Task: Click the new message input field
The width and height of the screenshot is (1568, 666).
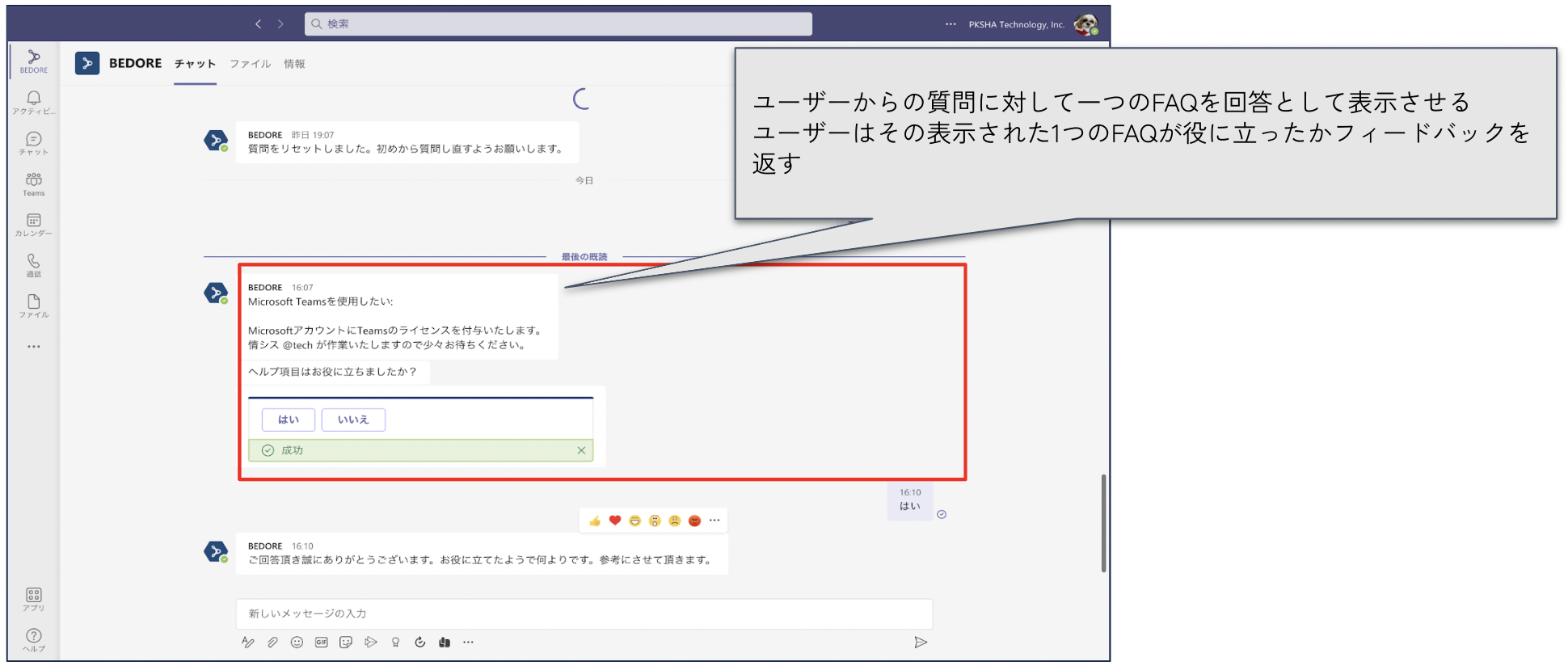Action: tap(584, 613)
